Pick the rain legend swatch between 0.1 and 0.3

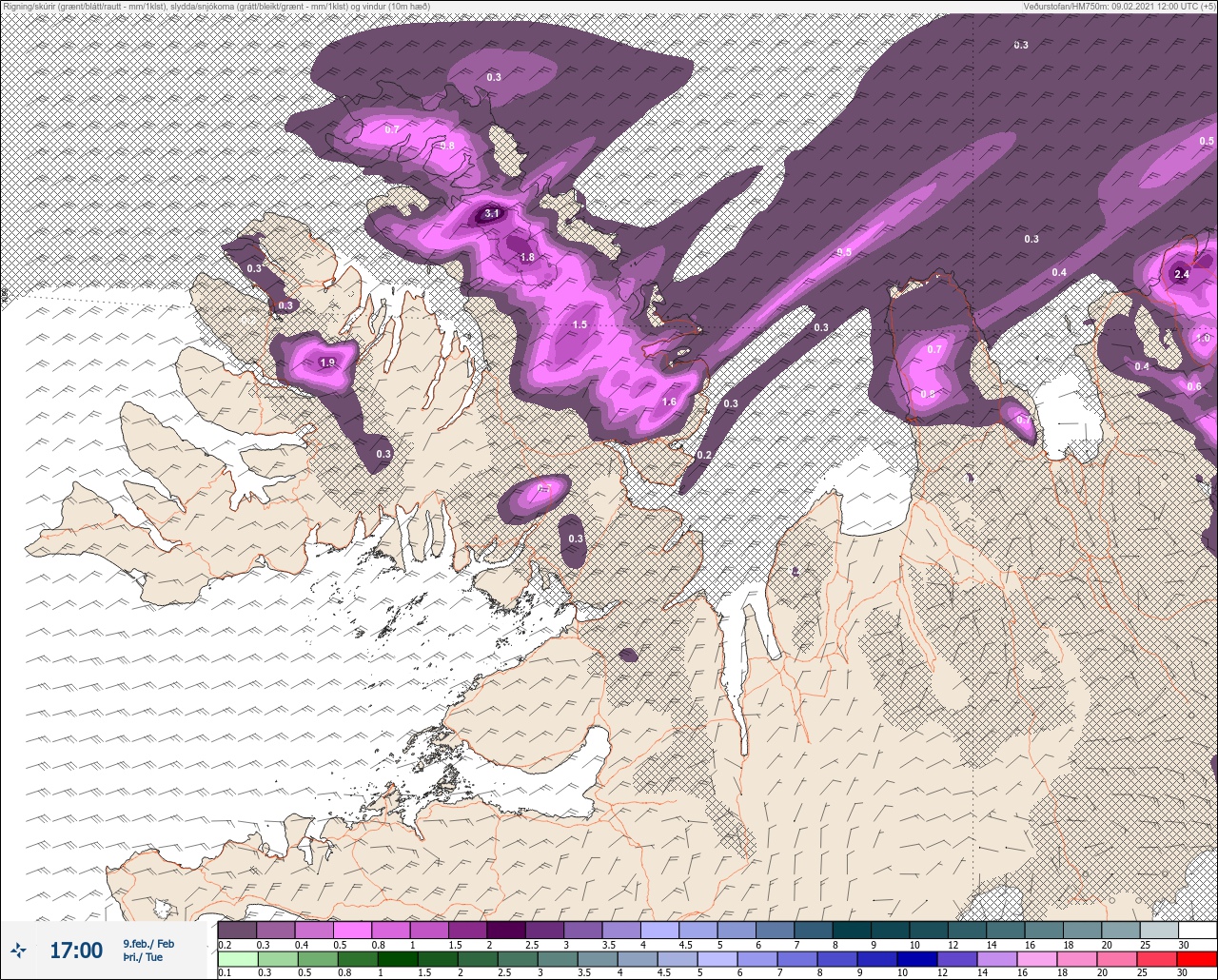point(237,959)
